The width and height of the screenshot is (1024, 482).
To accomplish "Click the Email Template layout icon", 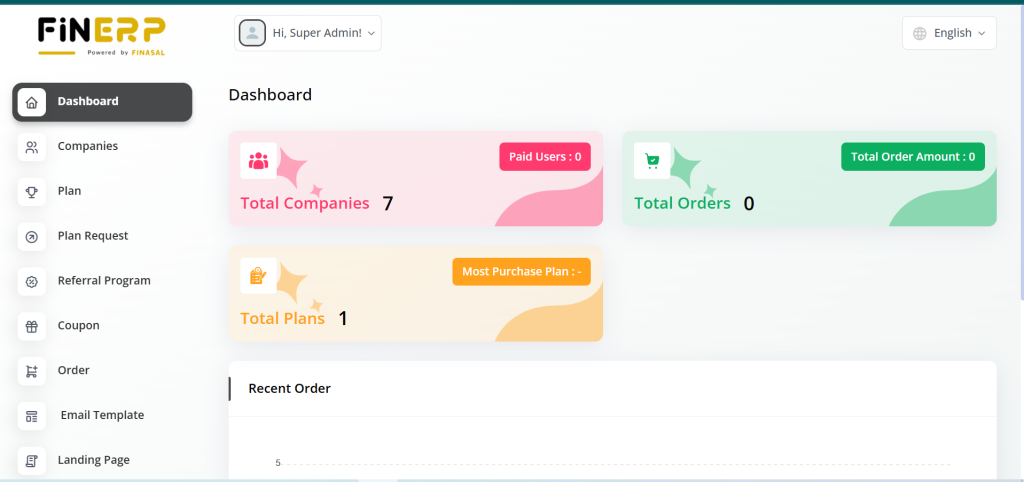I will point(32,416).
